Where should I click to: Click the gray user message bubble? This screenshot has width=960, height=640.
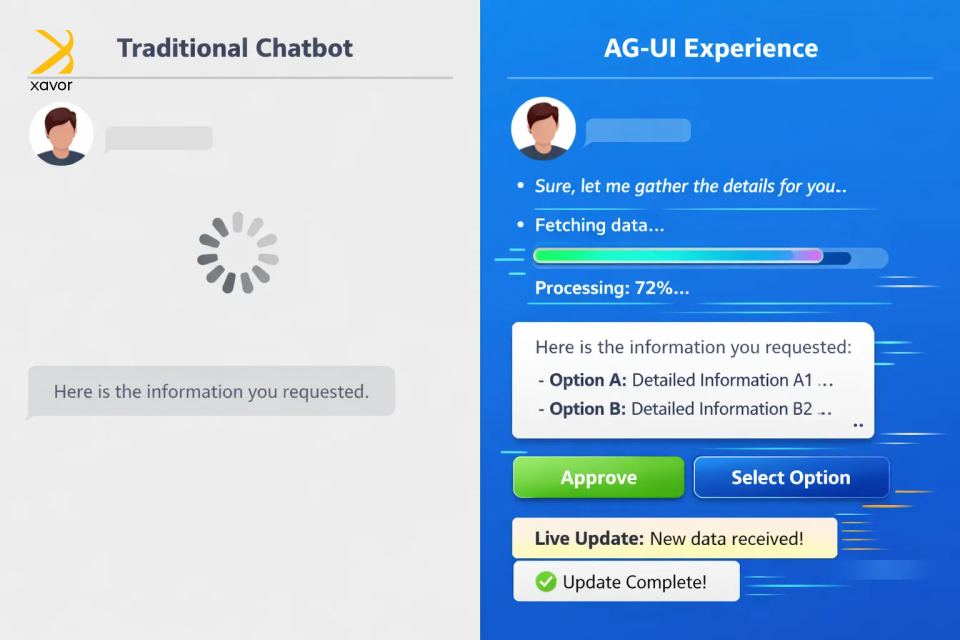click(x=159, y=138)
